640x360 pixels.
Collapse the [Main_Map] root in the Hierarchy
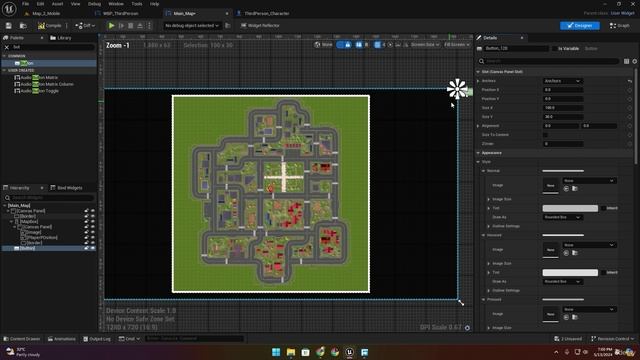click(x=5, y=206)
